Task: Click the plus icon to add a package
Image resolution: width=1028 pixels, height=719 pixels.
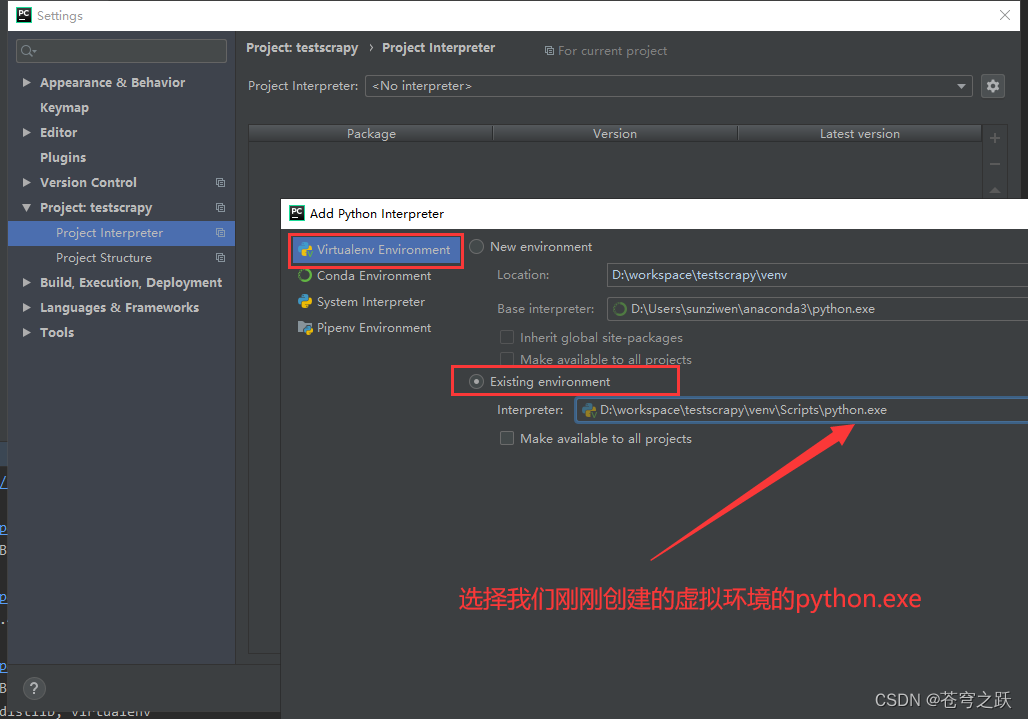Action: (x=995, y=138)
